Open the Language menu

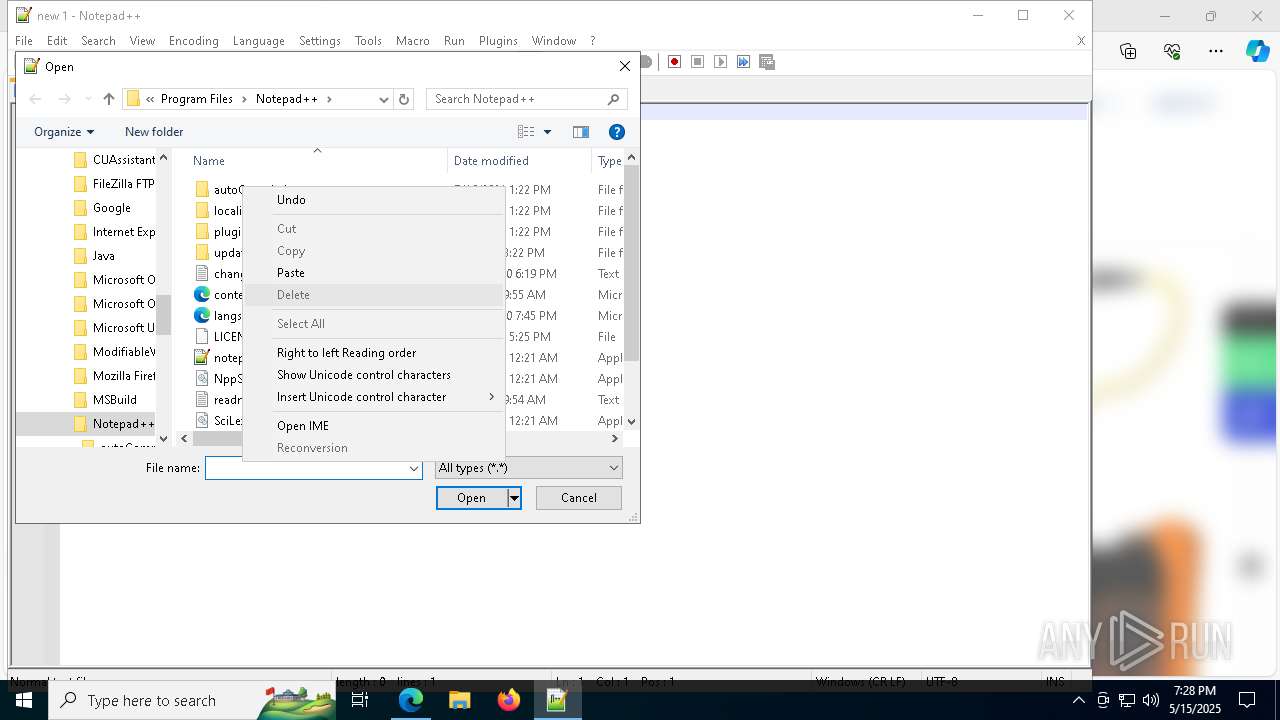point(258,41)
